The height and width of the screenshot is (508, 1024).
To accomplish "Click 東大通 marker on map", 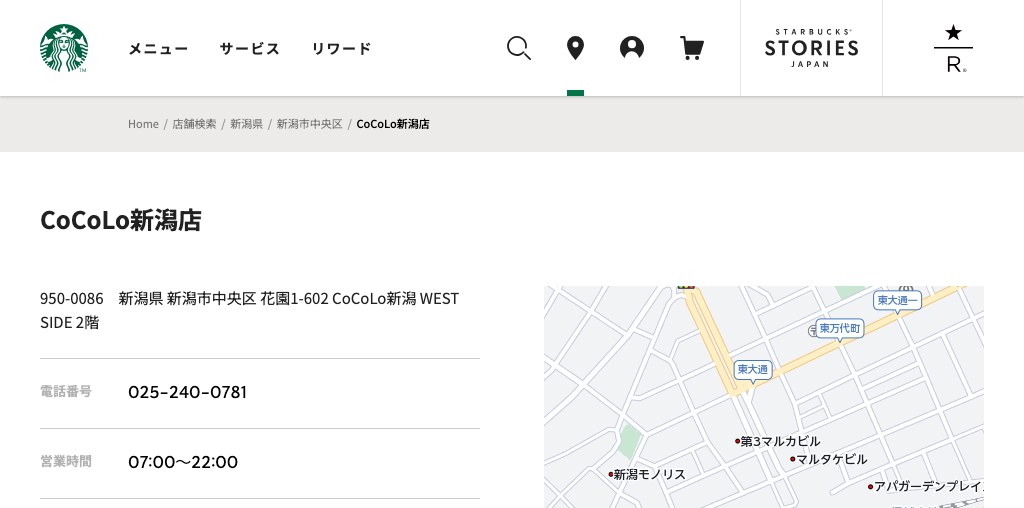I will click(x=752, y=370).
